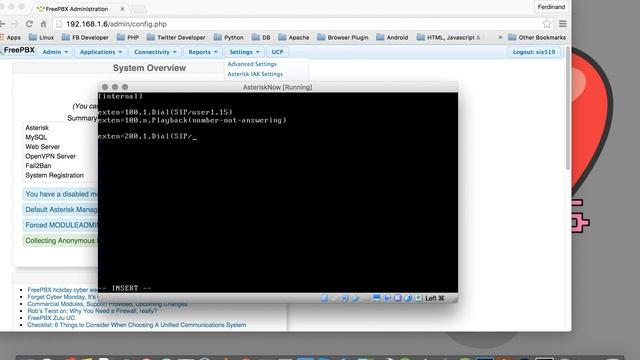
Task: Click the browser page vertical scrollbar
Action: (x=568, y=108)
